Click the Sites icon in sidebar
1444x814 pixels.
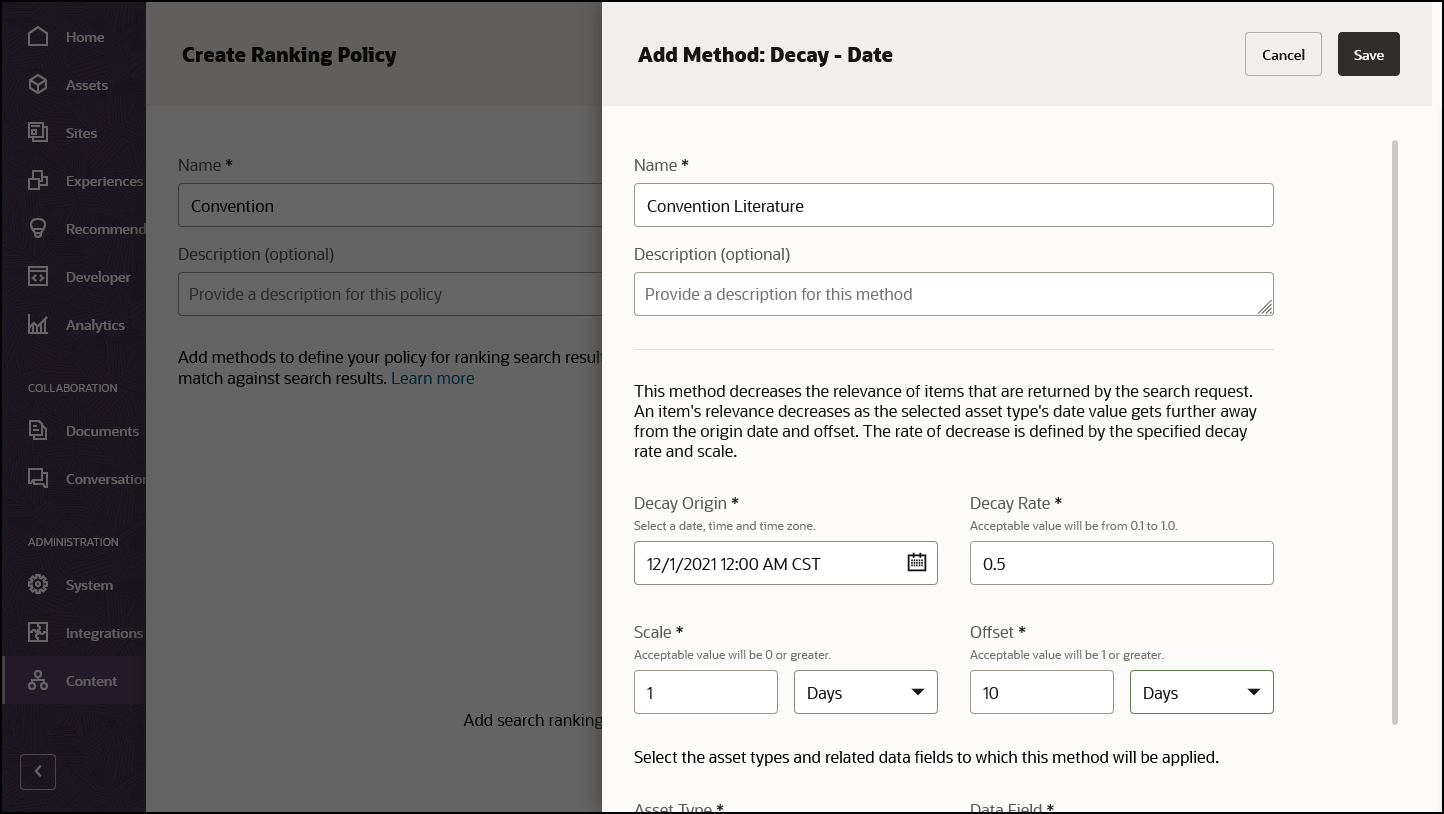pos(38,133)
